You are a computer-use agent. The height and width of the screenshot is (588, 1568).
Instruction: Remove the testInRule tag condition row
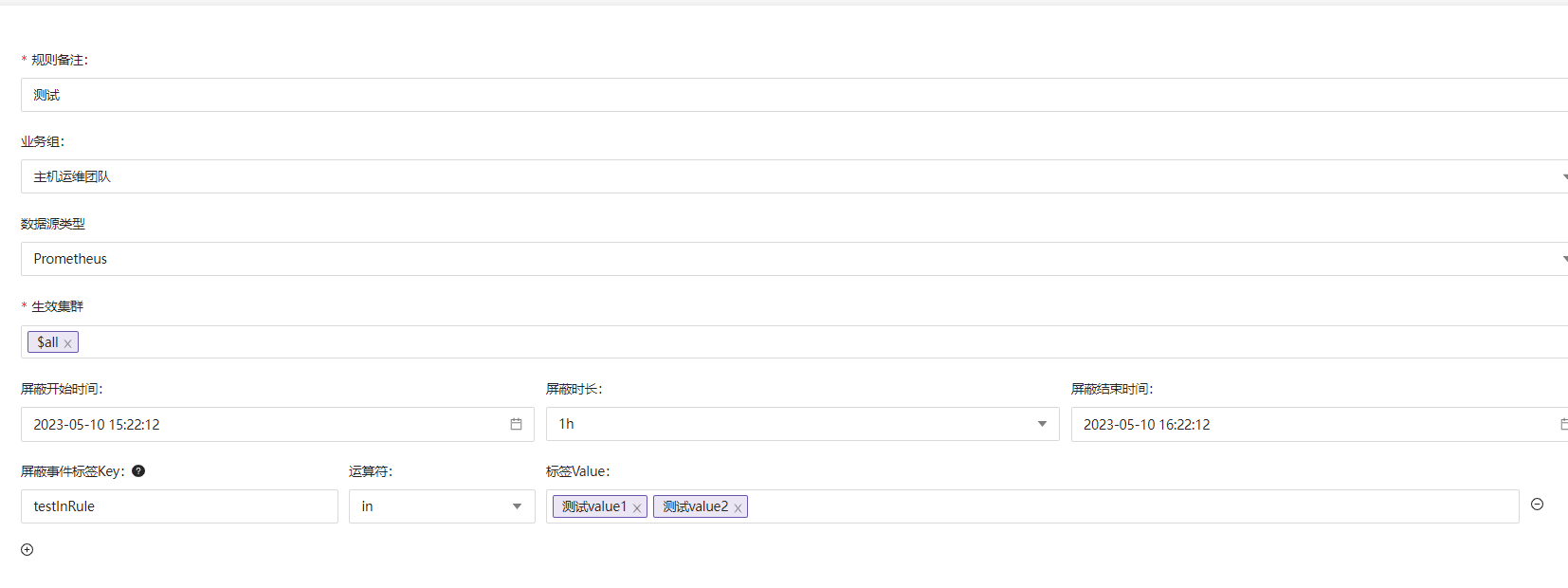(1538, 505)
